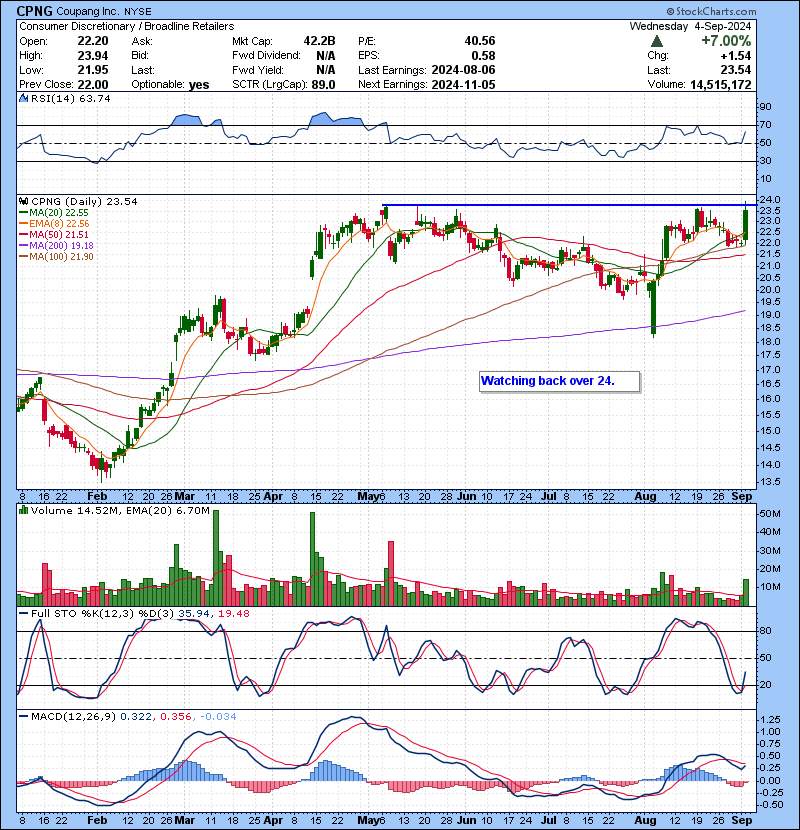
Task: Click the P/E value 40.56
Action: [480, 41]
